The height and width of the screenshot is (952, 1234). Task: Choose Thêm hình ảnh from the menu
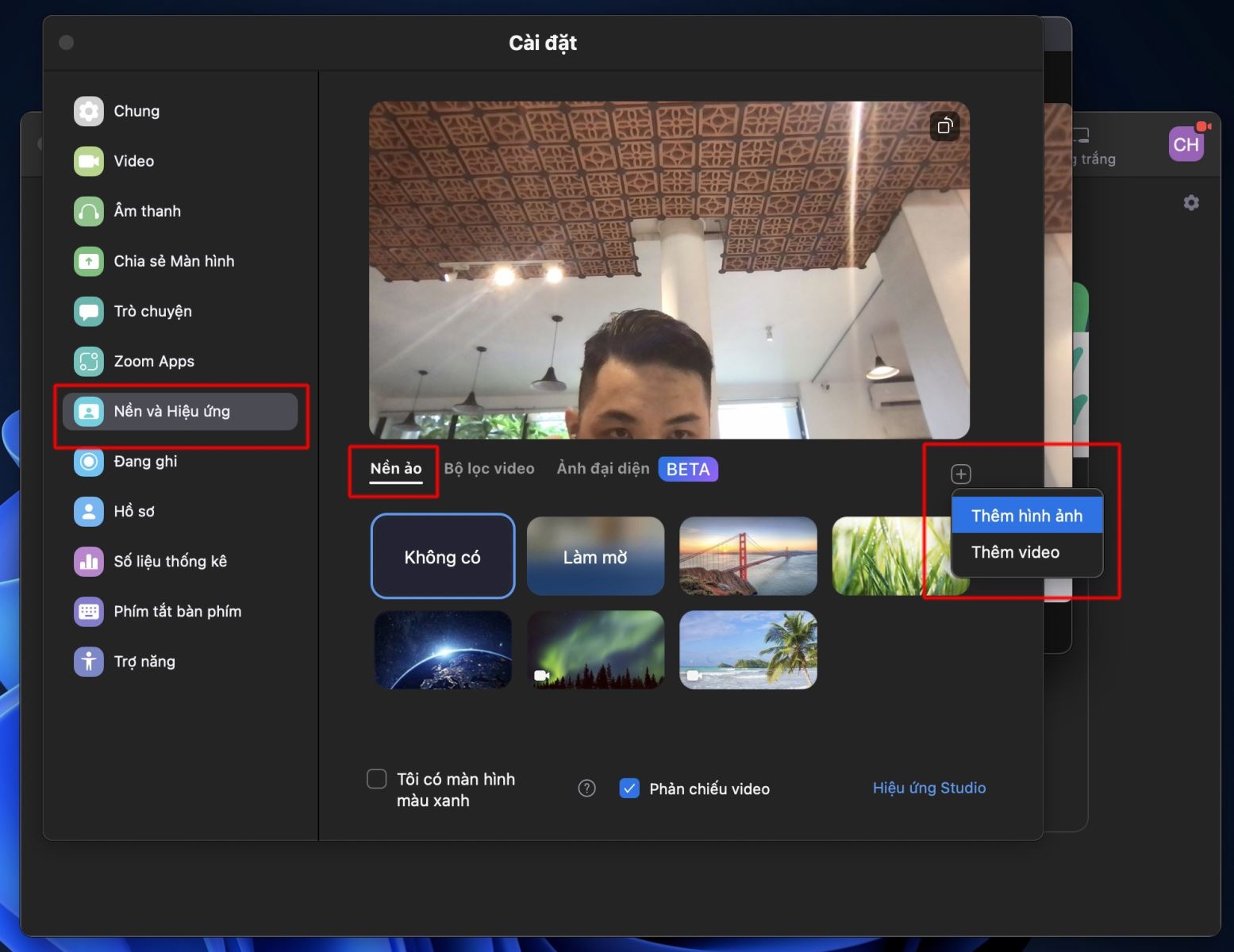tap(1026, 515)
